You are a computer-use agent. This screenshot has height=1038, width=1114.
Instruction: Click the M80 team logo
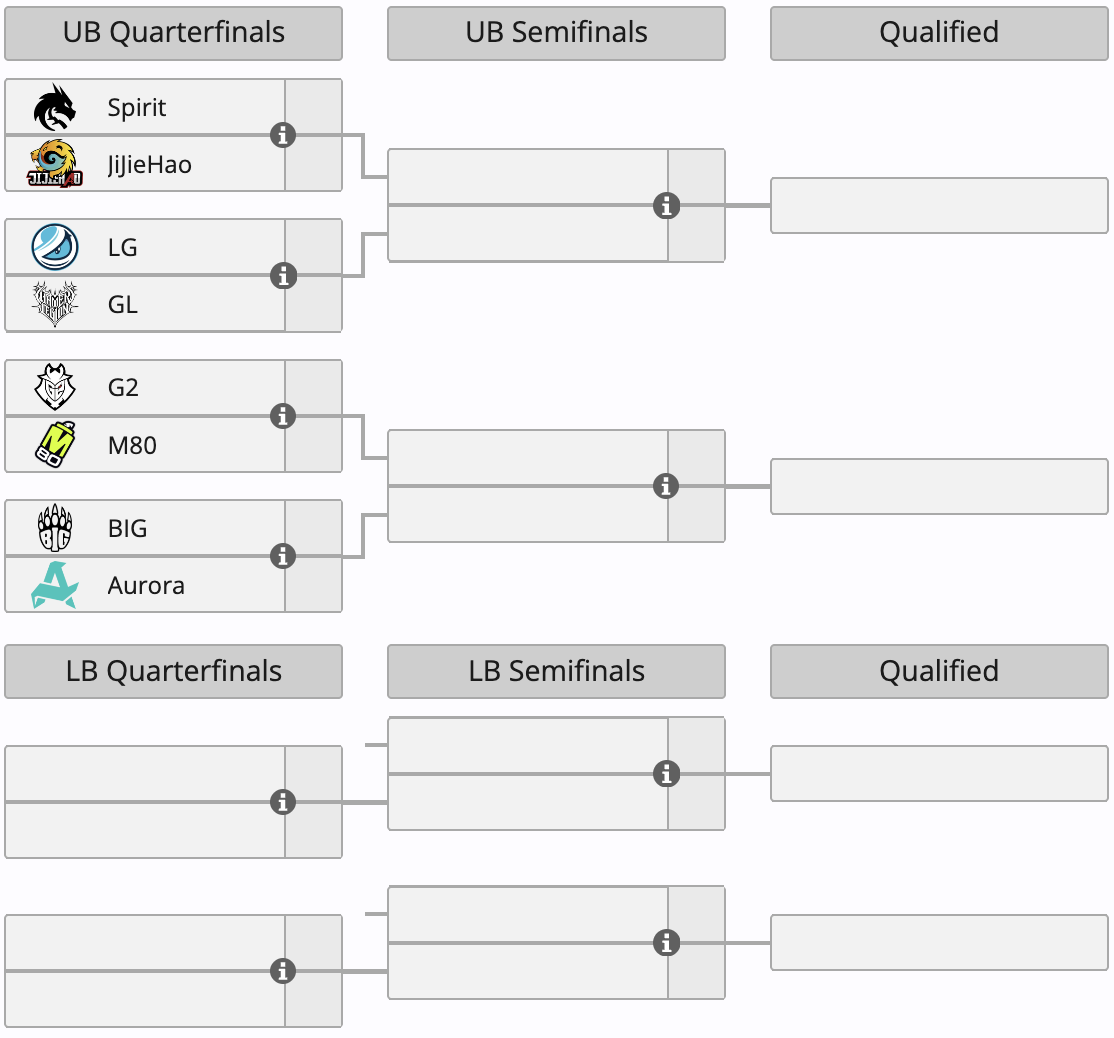click(x=55, y=445)
